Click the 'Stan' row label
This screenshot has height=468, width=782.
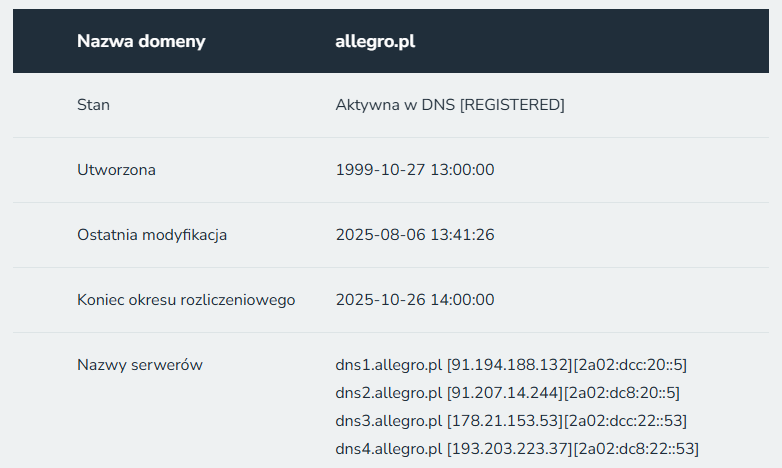93,105
